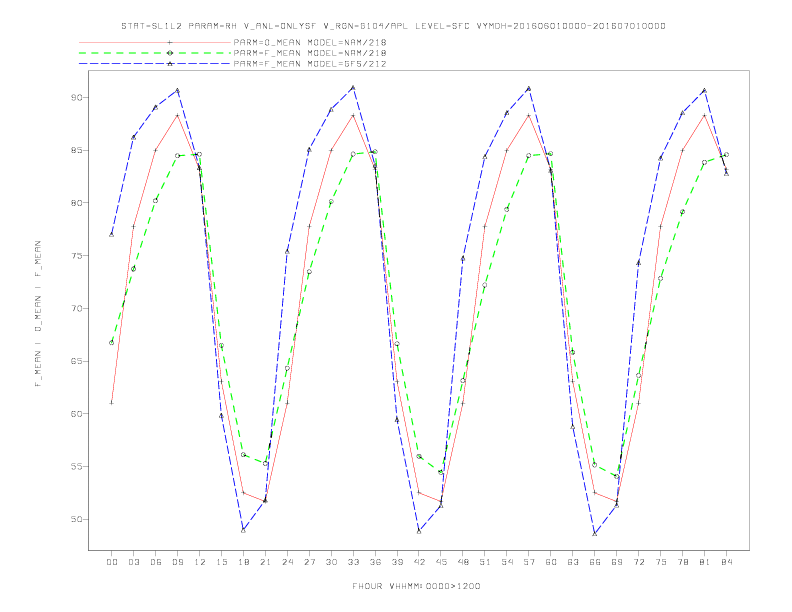This screenshot has height=612, width=792.
Task: Click the x-axis tick label 51
Action: 485,562
